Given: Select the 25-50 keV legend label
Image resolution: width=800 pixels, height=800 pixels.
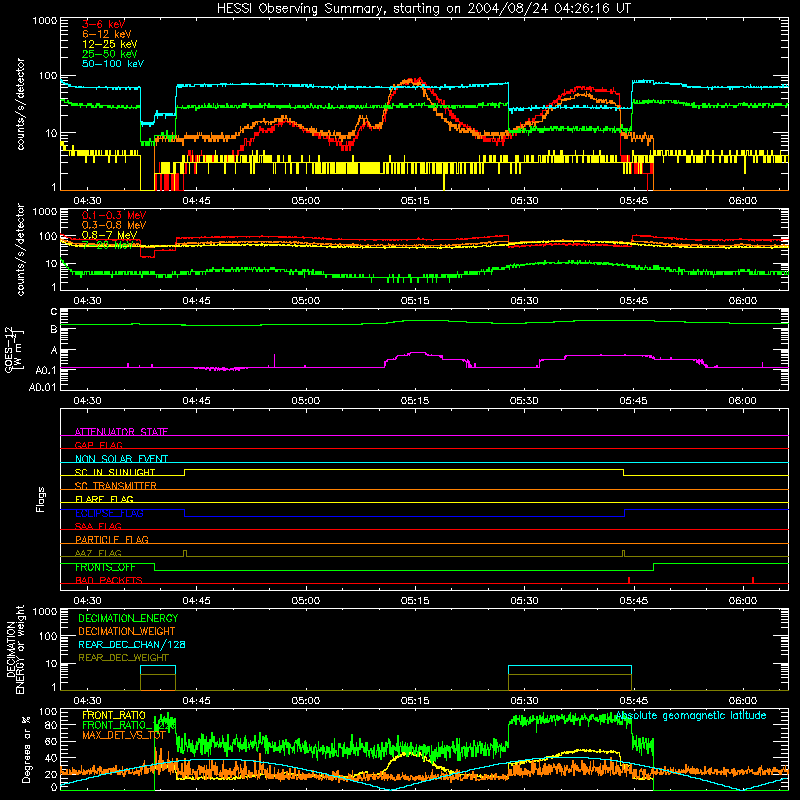Looking at the screenshot, I should click(110, 54).
